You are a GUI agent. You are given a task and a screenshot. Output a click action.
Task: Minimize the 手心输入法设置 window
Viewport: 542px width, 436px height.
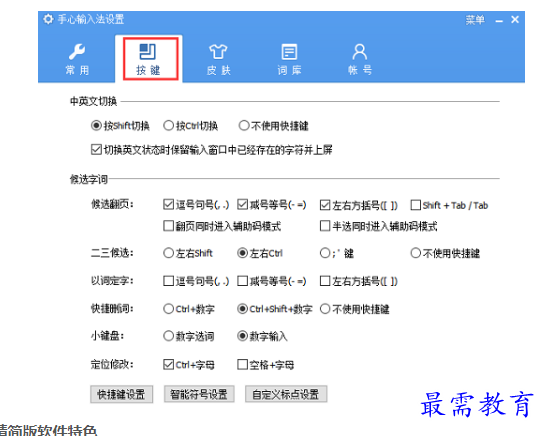point(499,21)
